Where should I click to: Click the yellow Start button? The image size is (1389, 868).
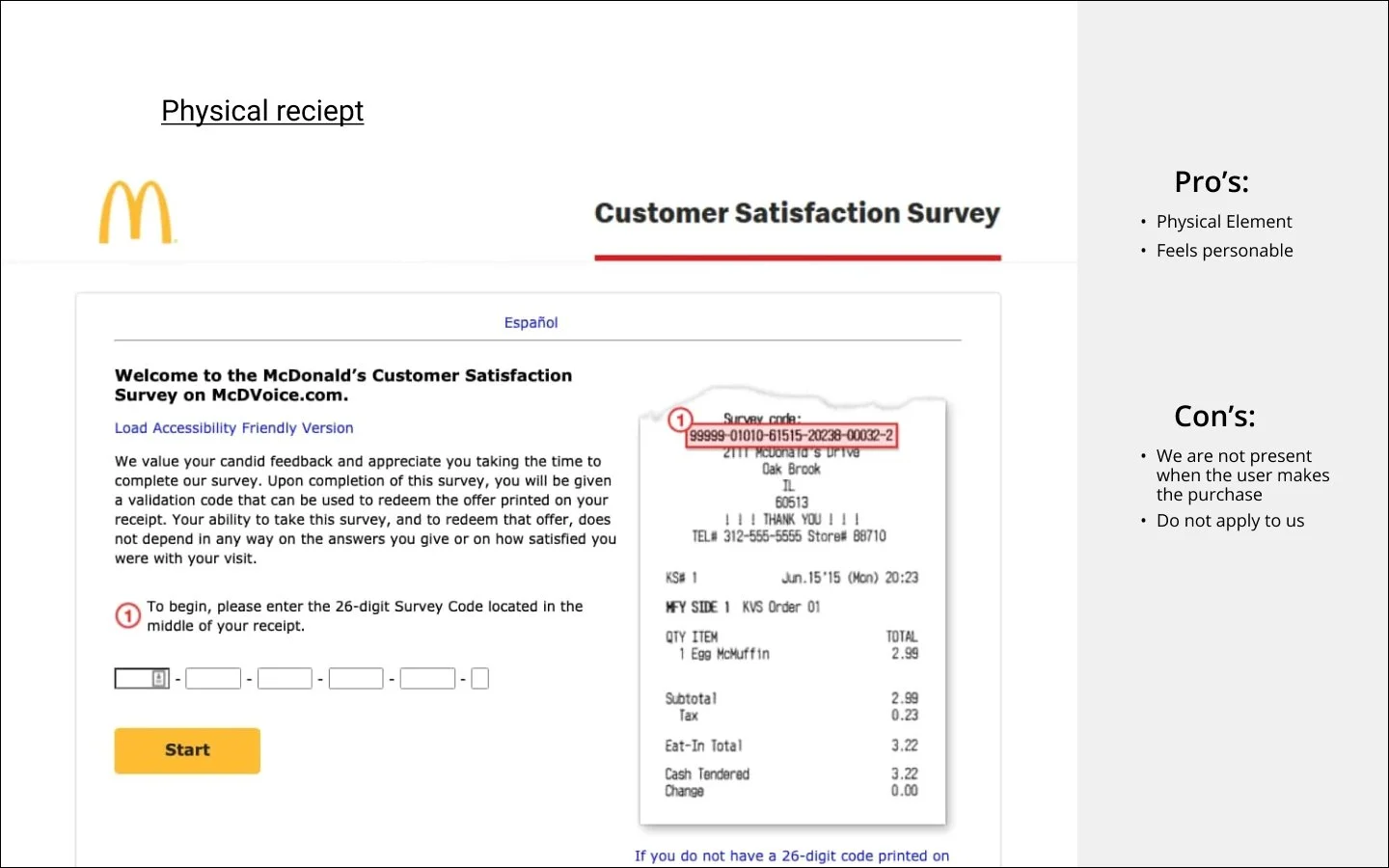(187, 750)
